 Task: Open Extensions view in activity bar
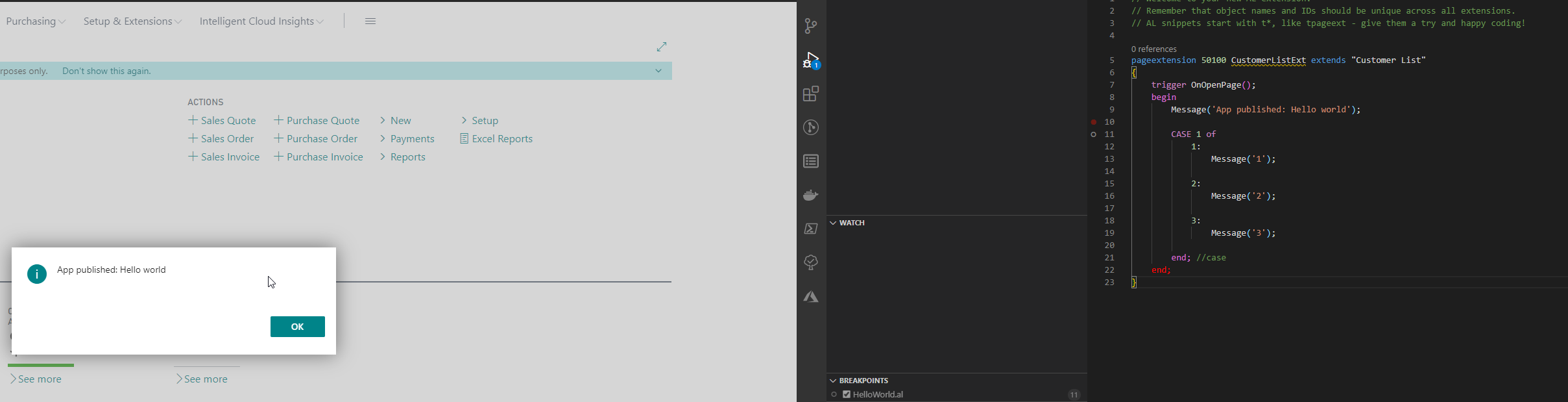pos(811,94)
